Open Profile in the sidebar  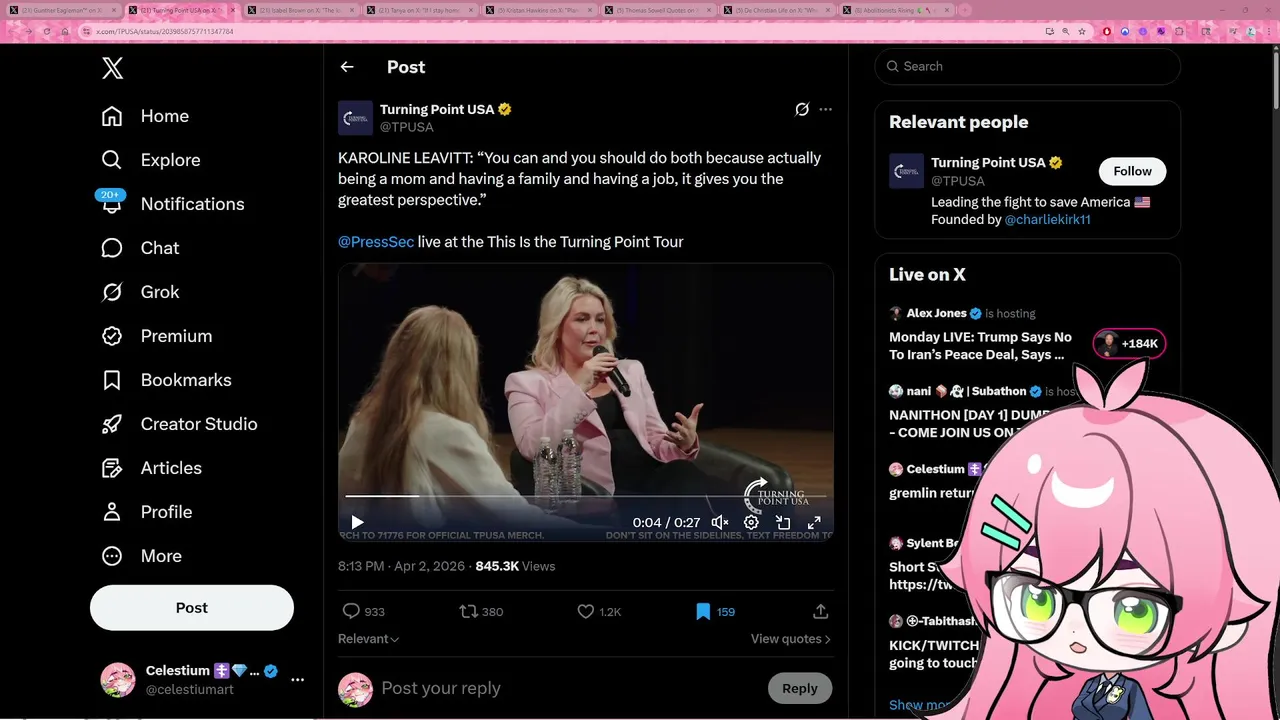pyautogui.click(x=146, y=512)
